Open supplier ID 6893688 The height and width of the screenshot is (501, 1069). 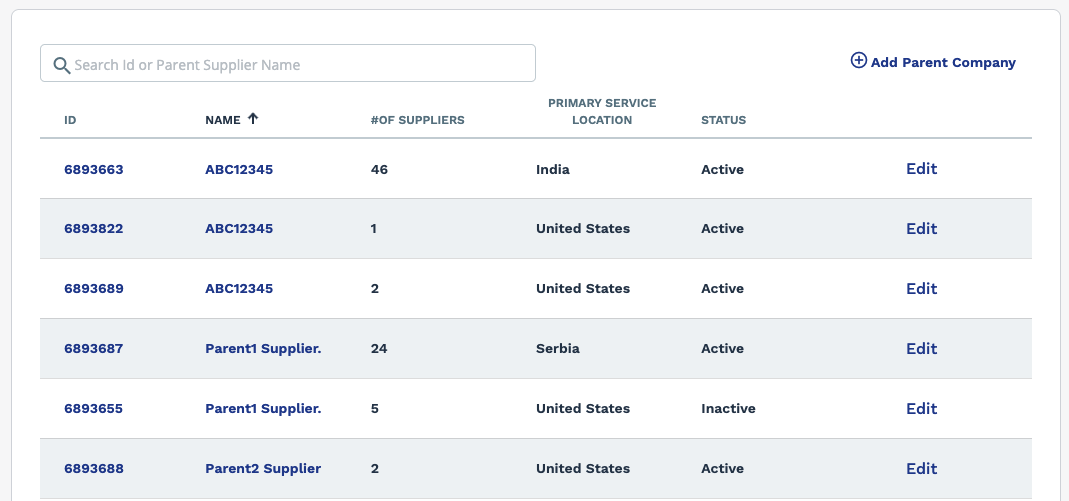94,469
